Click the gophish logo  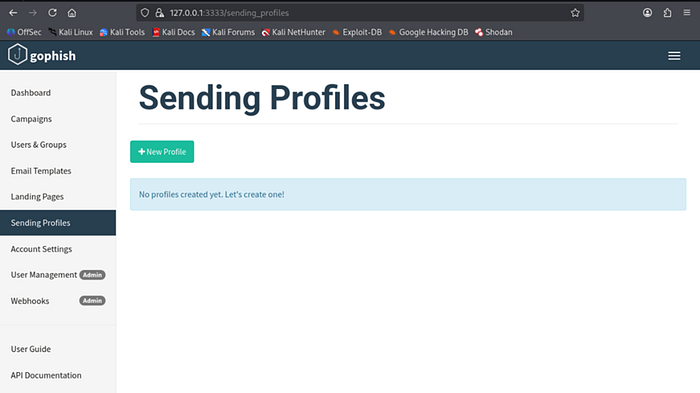click(x=42, y=55)
